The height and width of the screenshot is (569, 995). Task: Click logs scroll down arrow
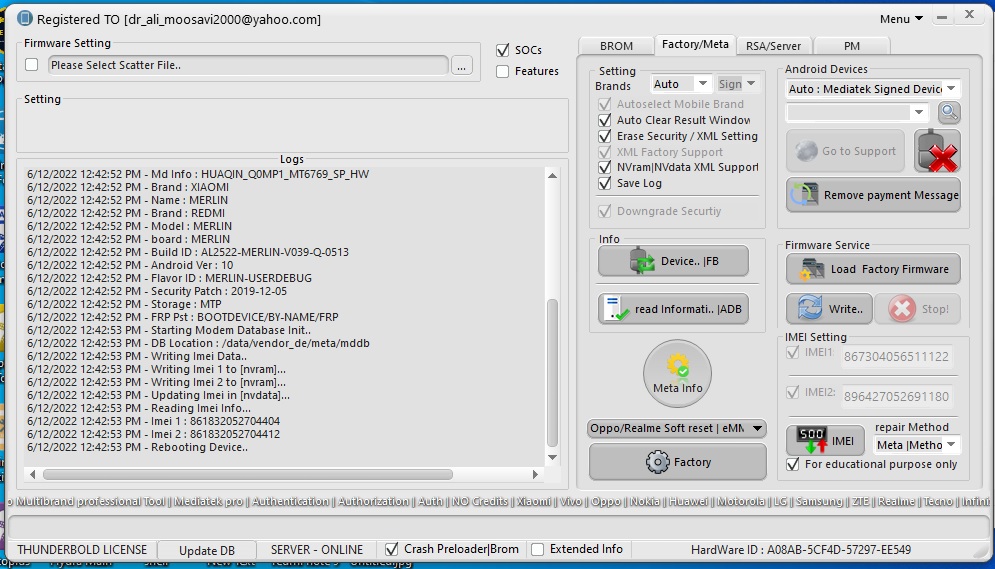[x=552, y=457]
